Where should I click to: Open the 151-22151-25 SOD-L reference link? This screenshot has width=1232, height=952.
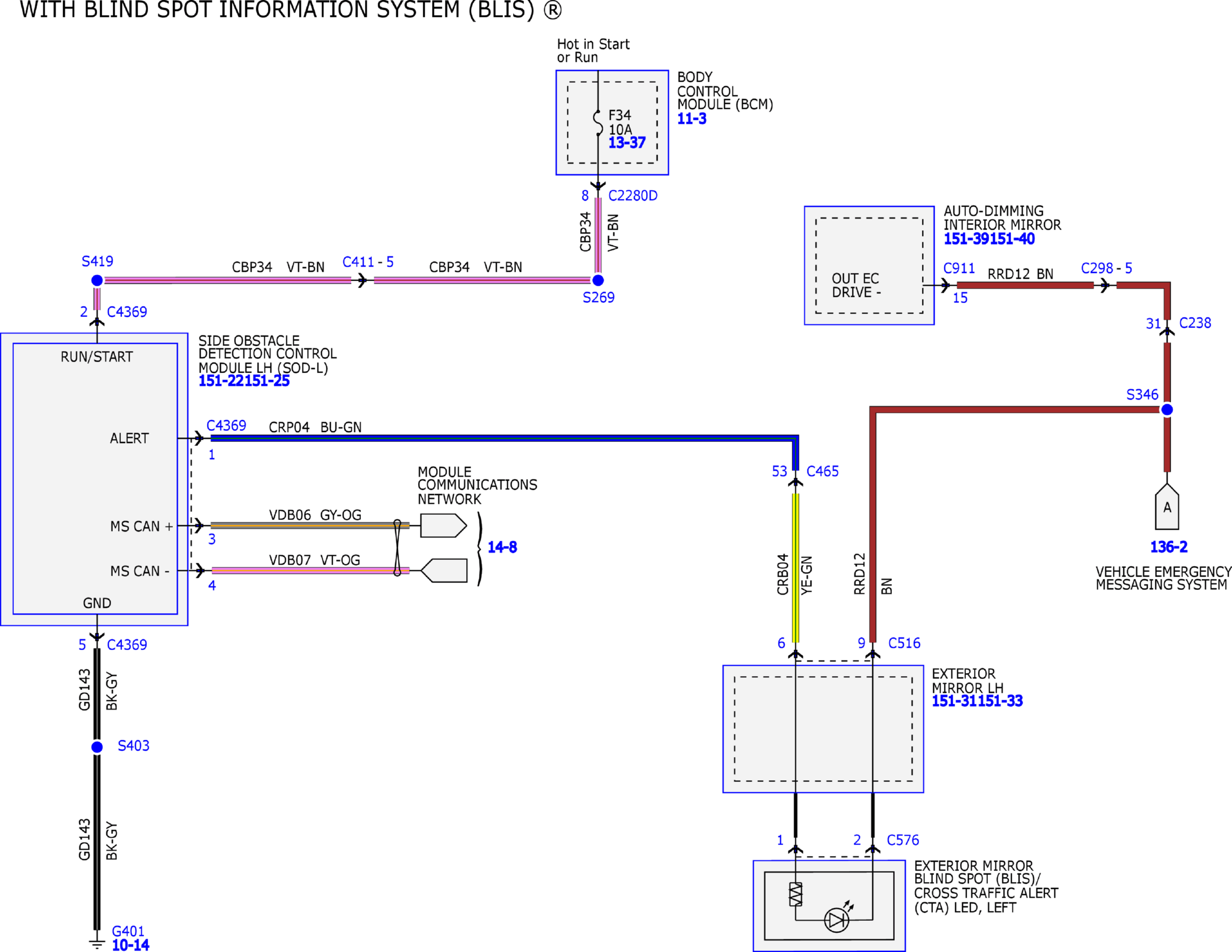[244, 381]
